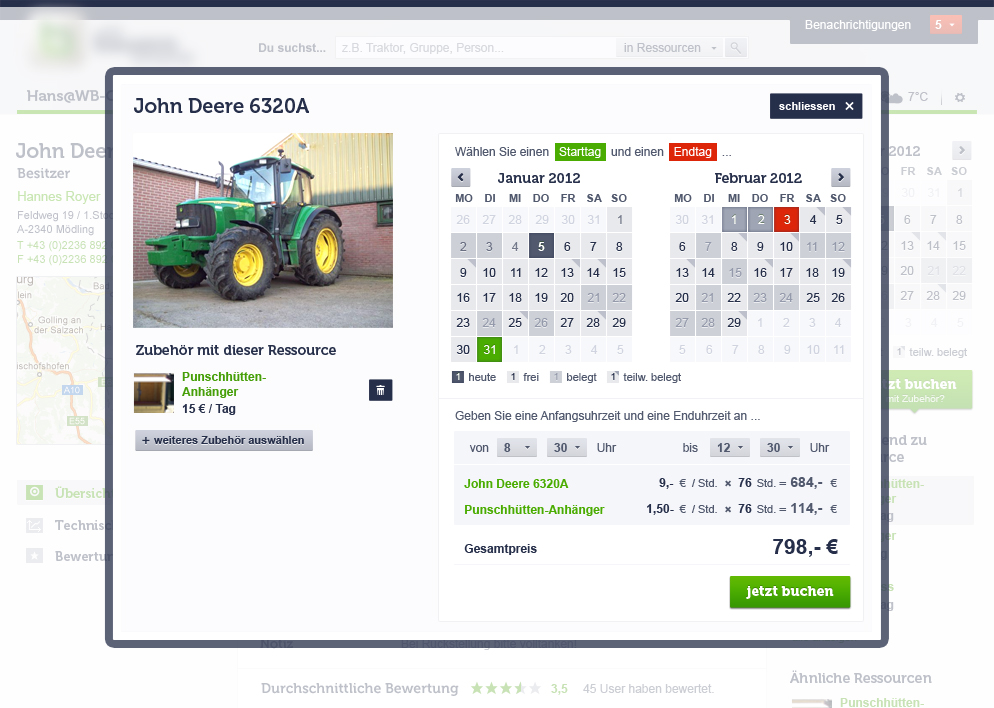The width and height of the screenshot is (994, 708).
Task: Click the John Deere tractor photo
Action: [263, 230]
